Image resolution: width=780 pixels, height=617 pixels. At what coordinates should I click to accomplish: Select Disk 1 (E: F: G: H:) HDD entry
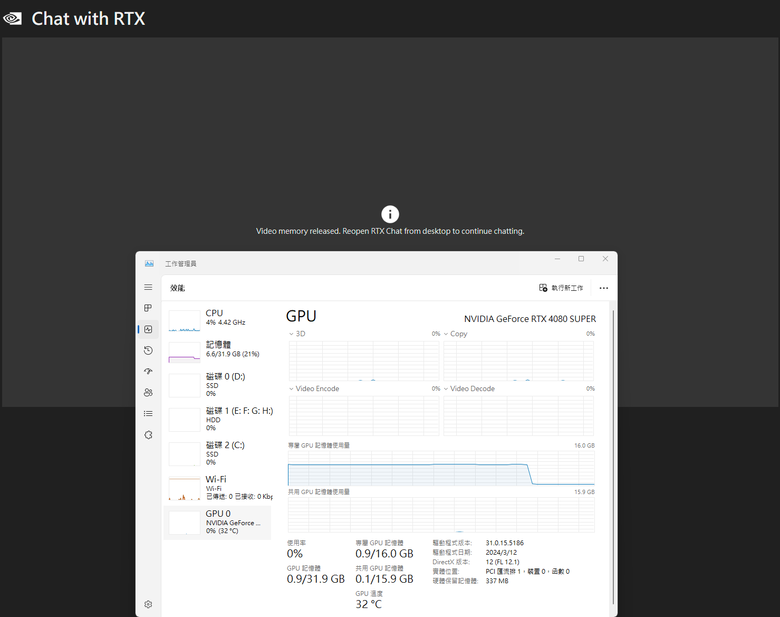pos(218,419)
